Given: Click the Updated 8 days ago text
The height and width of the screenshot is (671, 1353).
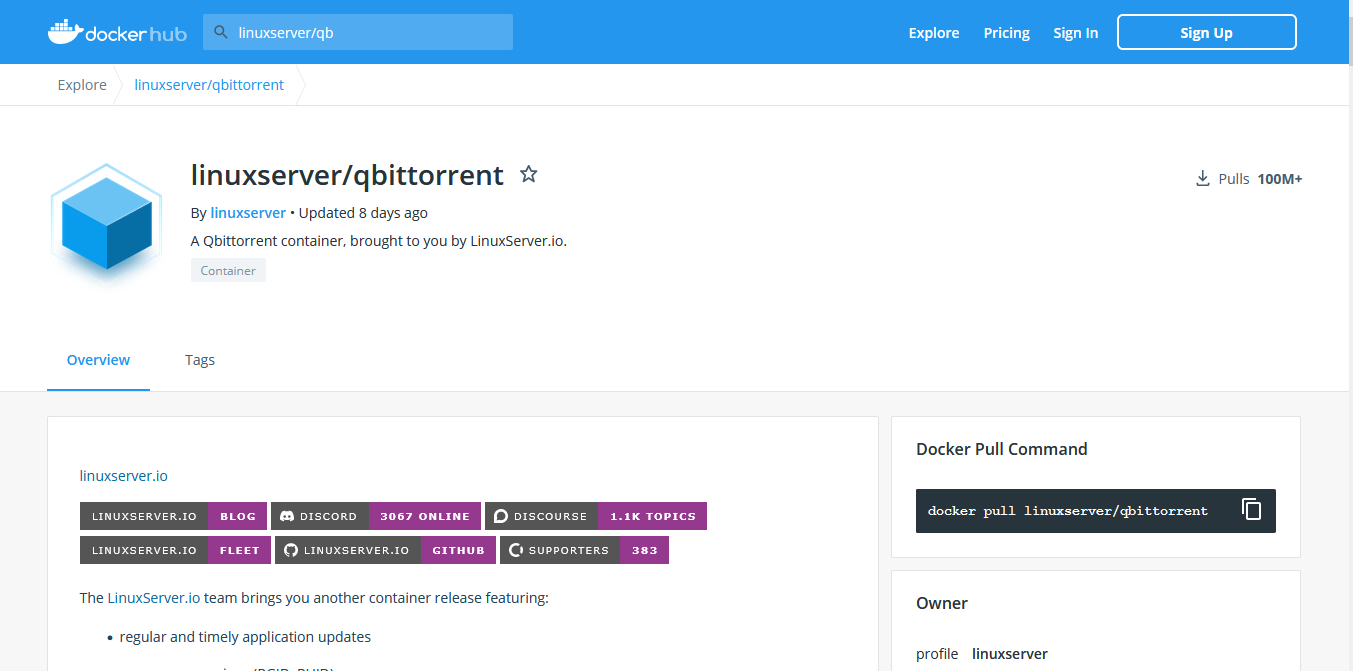Looking at the screenshot, I should 363,213.
